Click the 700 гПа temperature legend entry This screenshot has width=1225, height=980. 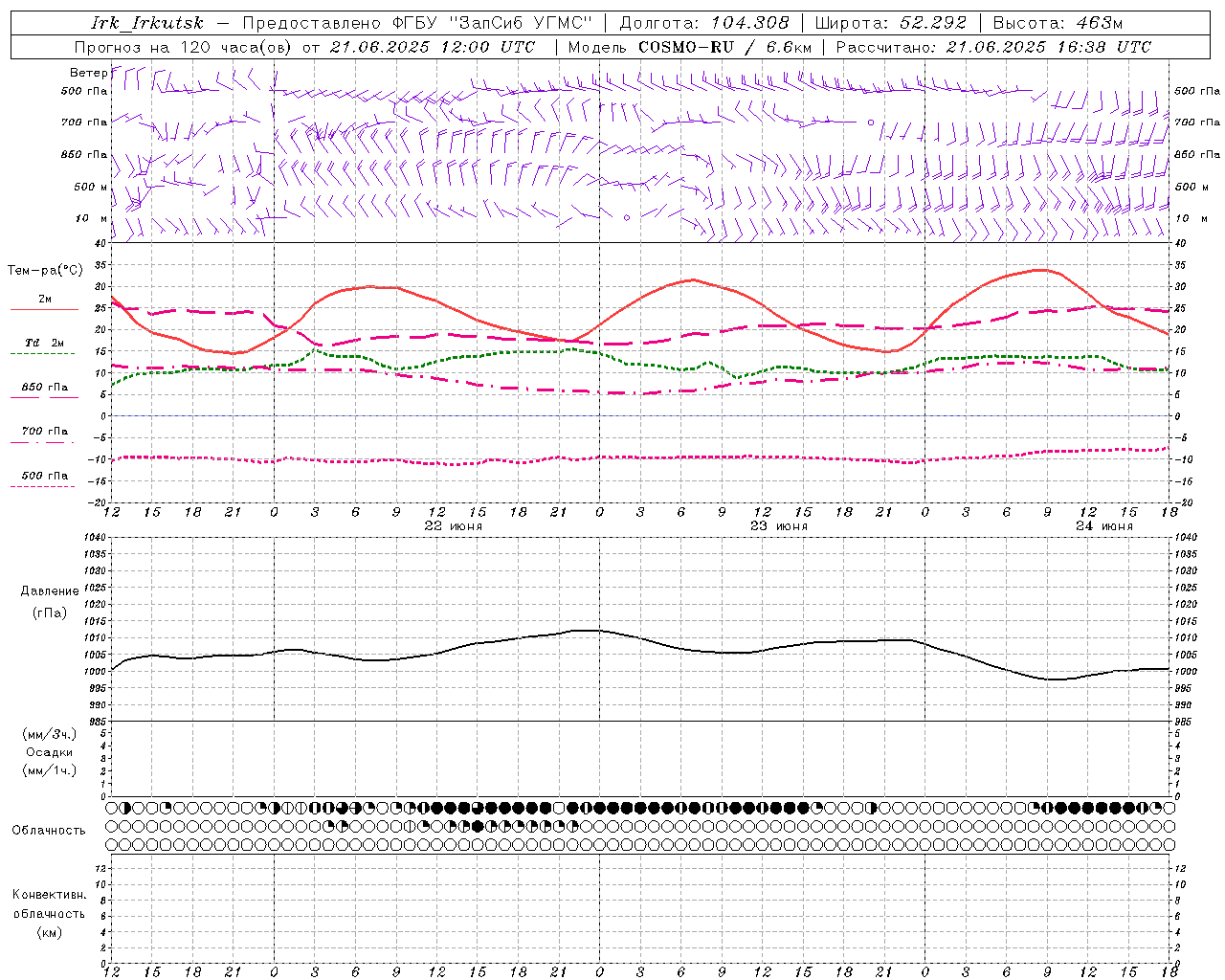tap(45, 431)
